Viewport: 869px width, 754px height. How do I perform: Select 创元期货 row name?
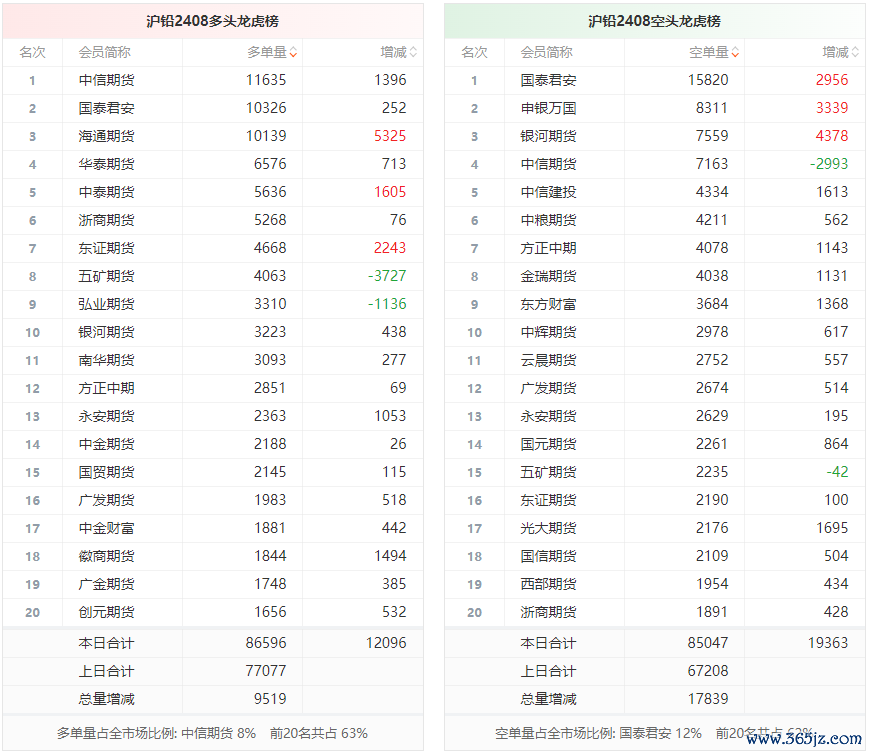coord(106,612)
